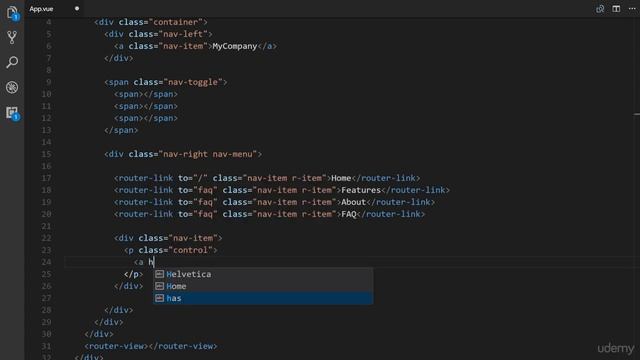This screenshot has height=360, width=640.
Task: Click the FAQ text on line 20
Action: 349,214
